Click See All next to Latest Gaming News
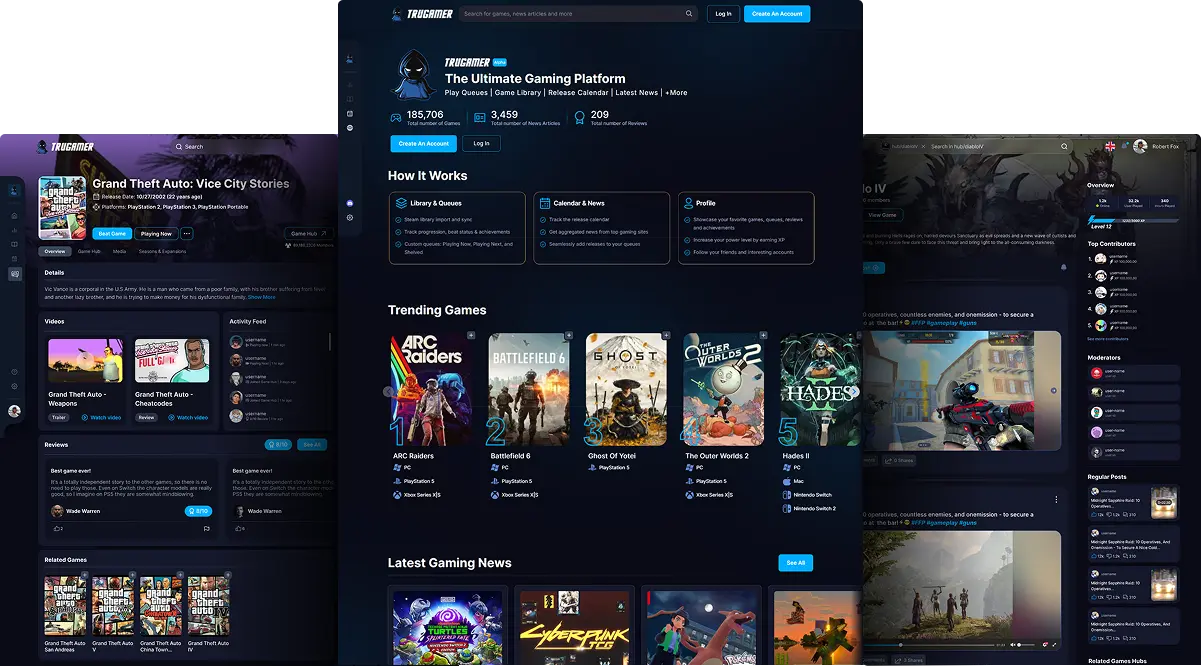 795,563
